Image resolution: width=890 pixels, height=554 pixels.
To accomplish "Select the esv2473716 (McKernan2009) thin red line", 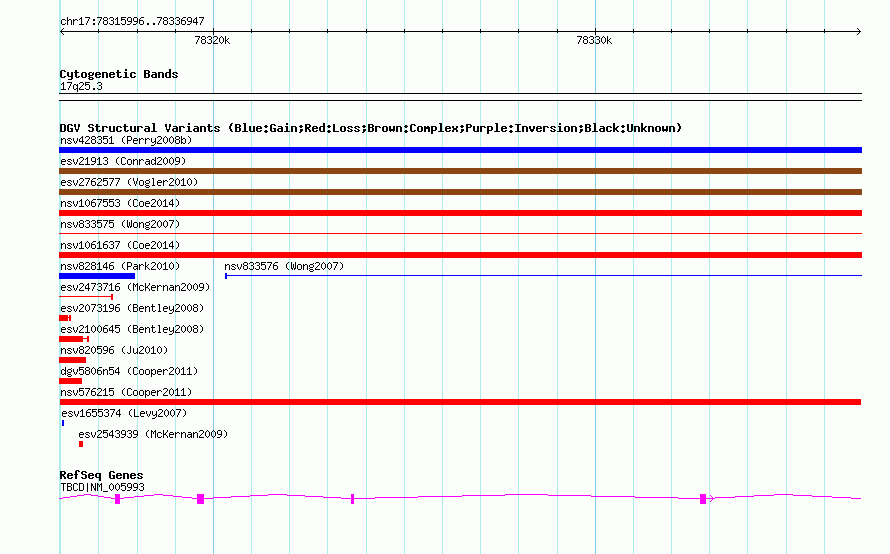I will pyautogui.click(x=86, y=297).
